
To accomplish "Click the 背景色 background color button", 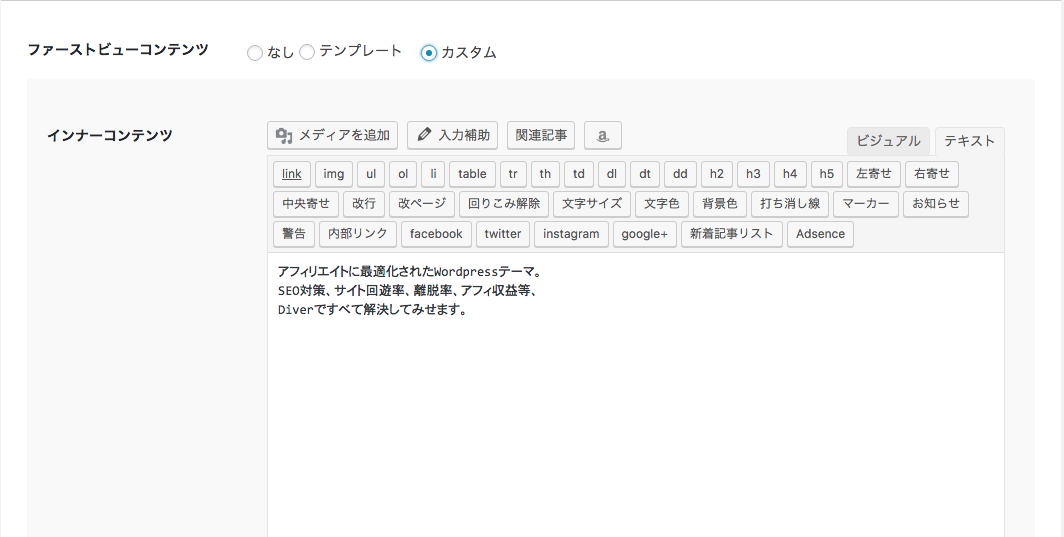I will 720,204.
